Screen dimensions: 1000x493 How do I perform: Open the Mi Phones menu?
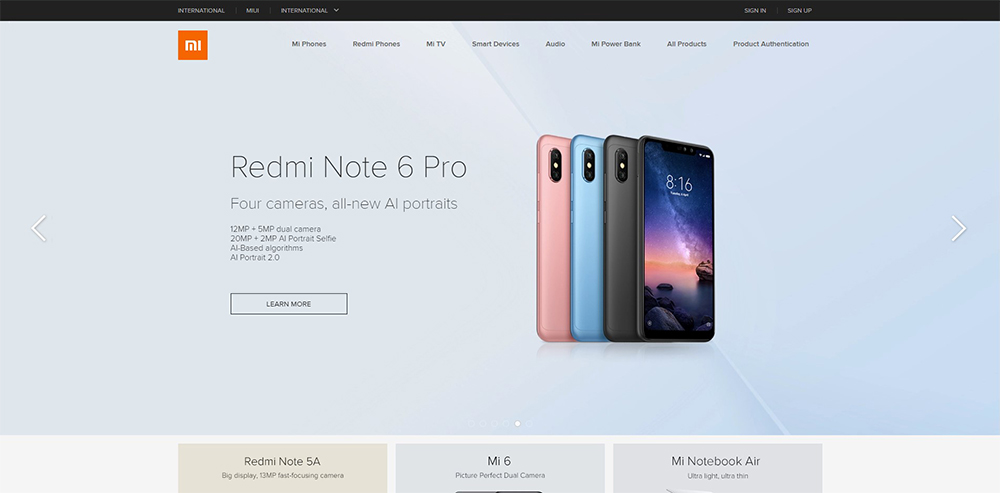pos(309,44)
